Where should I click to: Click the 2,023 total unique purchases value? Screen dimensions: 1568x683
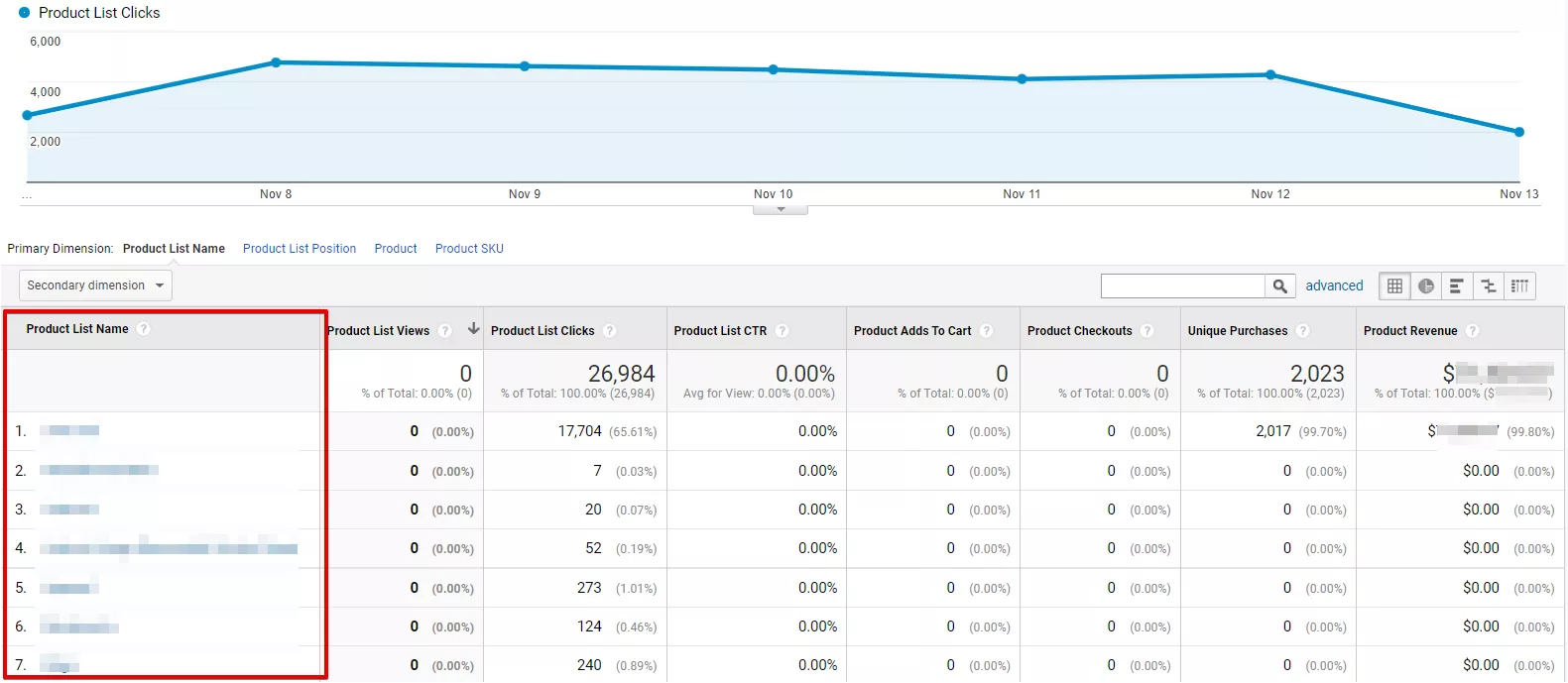click(1317, 374)
